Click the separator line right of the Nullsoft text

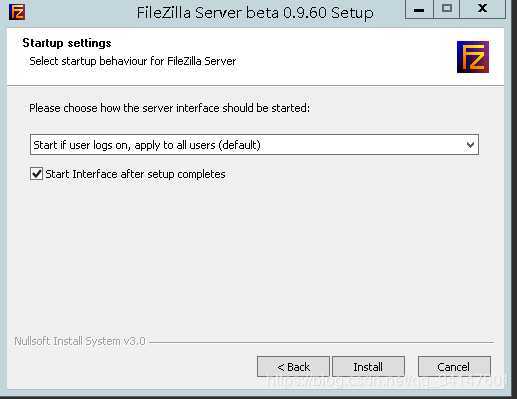pos(322,342)
